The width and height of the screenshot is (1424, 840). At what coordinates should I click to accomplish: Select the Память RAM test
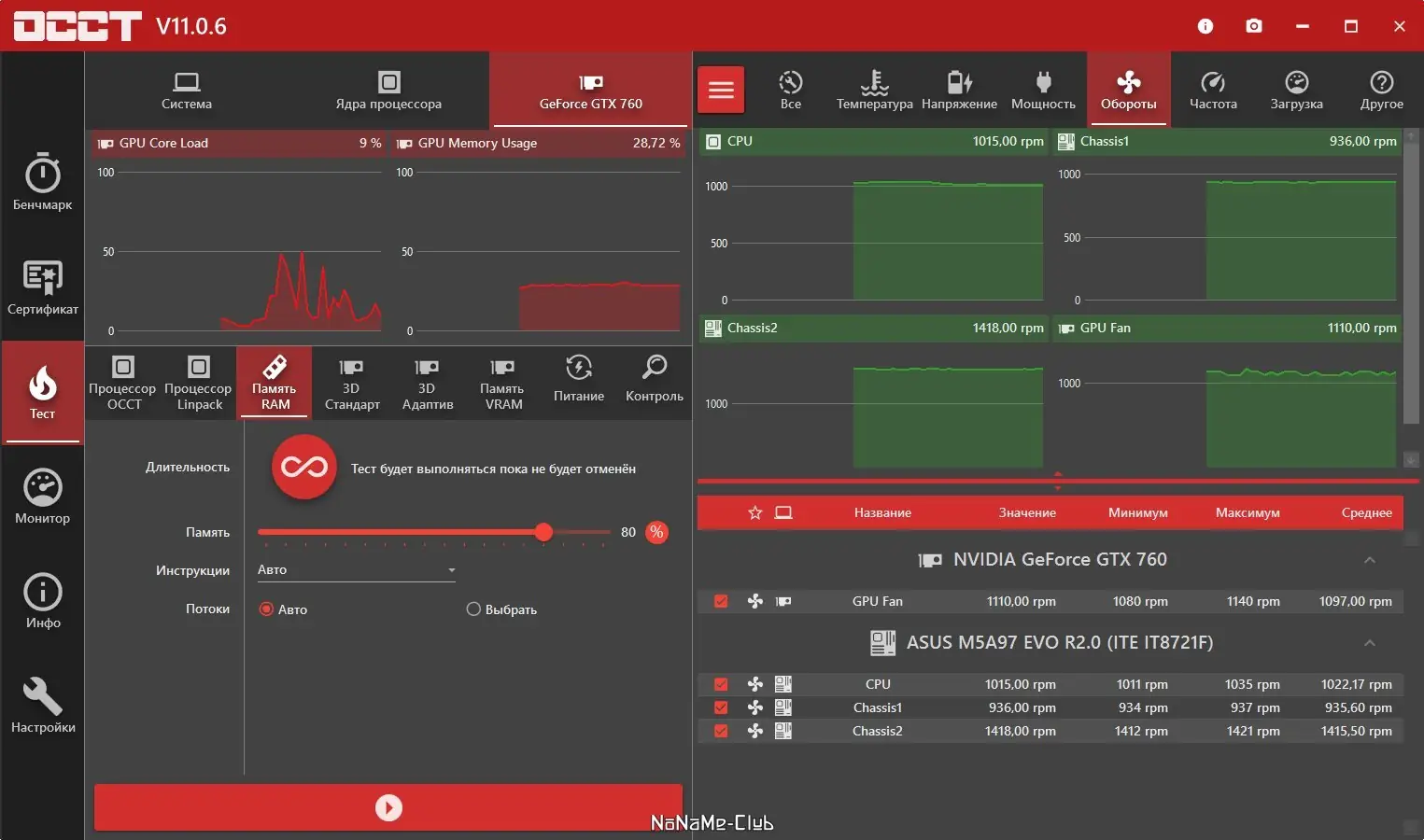pyautogui.click(x=275, y=383)
